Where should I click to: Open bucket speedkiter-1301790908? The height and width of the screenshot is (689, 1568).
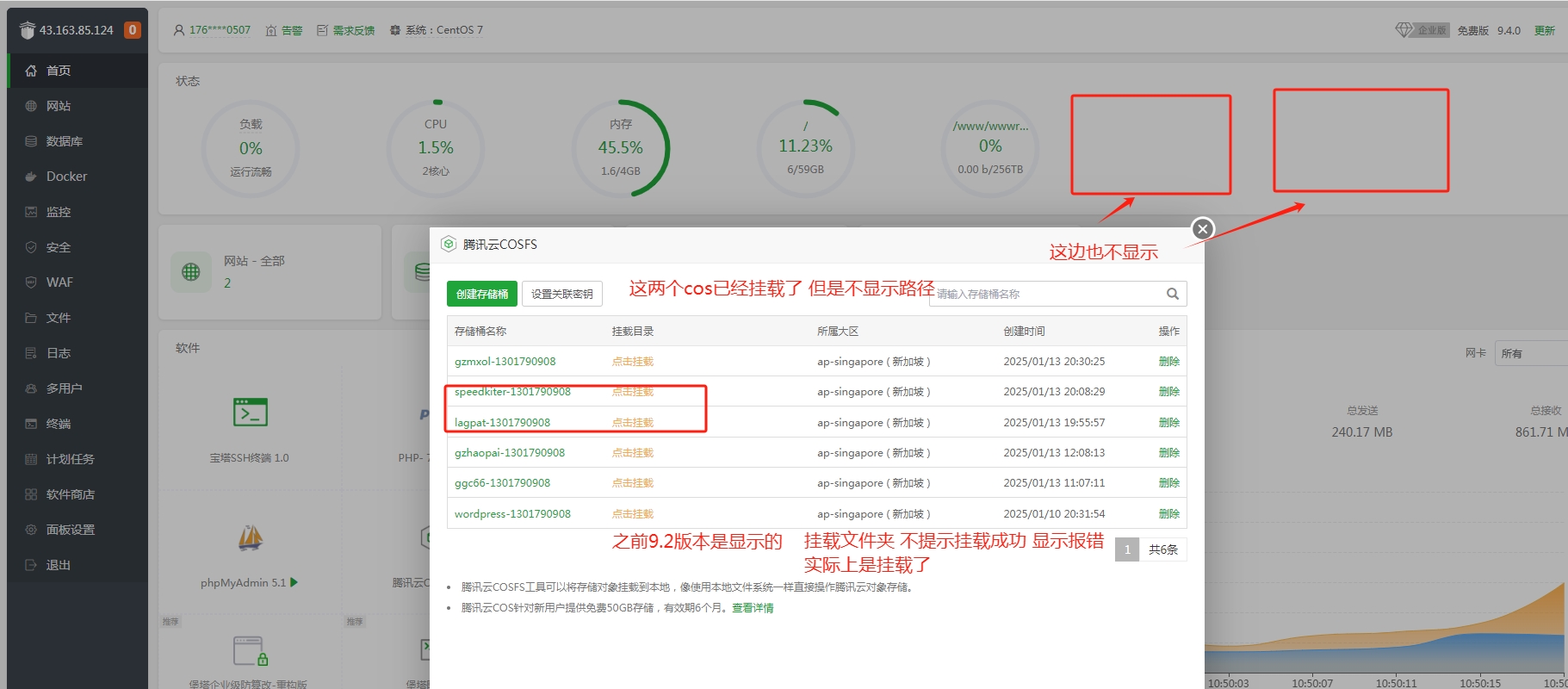coord(512,392)
